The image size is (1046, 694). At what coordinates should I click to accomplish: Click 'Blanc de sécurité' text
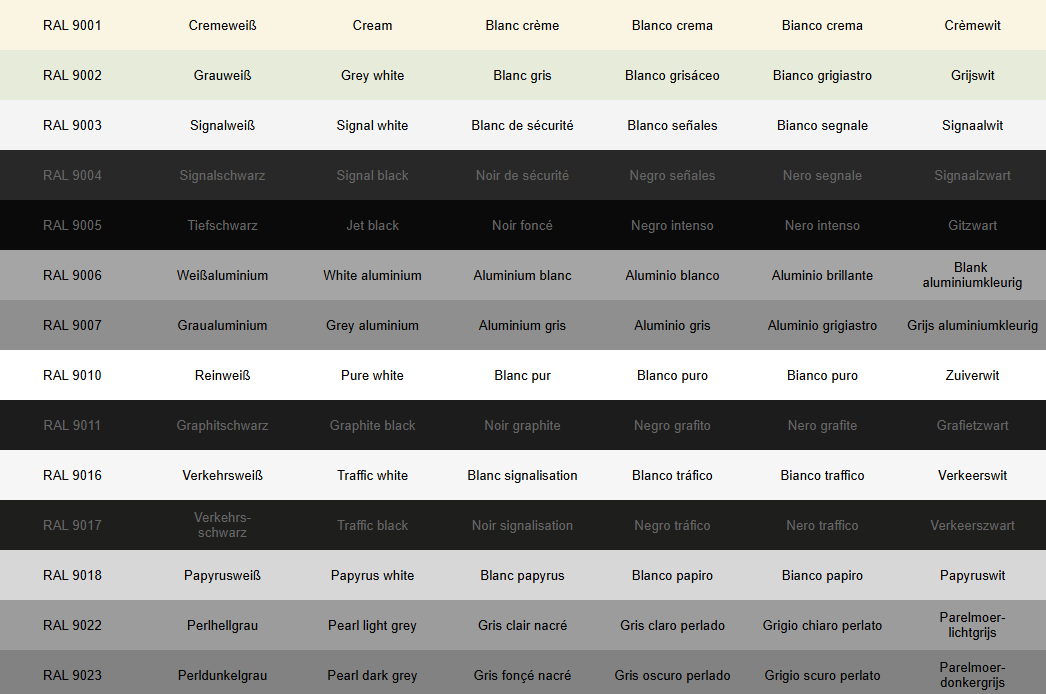pyautogui.click(x=522, y=125)
